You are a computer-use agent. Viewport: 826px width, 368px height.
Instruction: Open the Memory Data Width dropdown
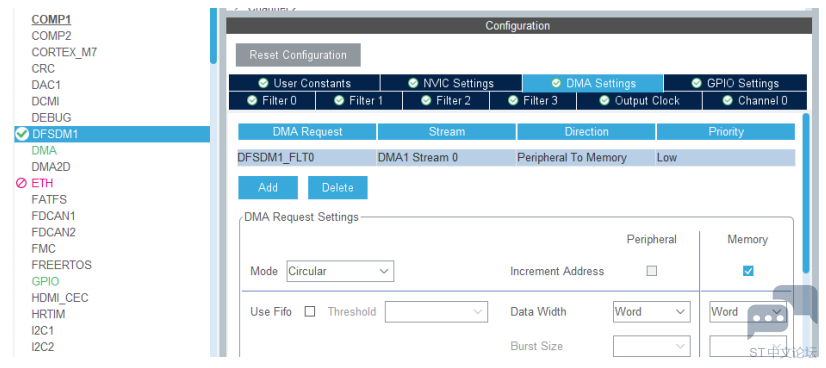pyautogui.click(x=748, y=312)
